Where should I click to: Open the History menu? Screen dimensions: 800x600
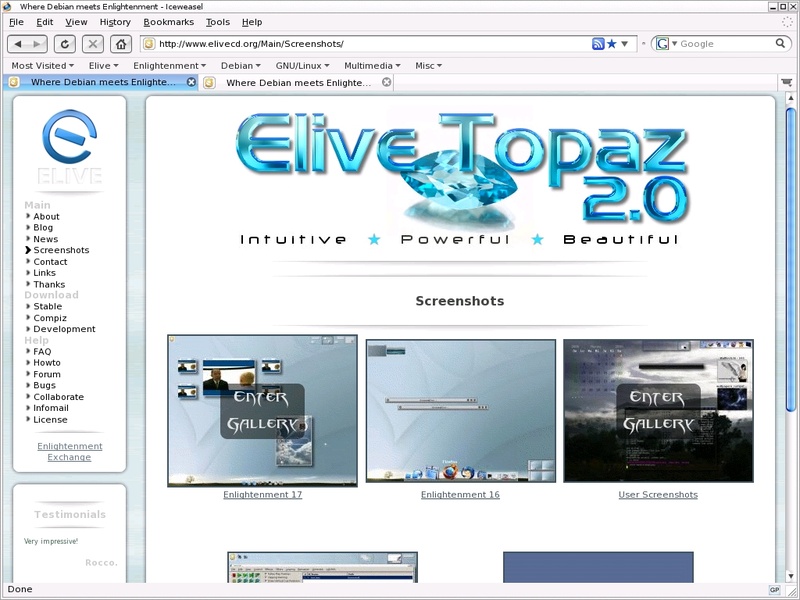[x=115, y=22]
